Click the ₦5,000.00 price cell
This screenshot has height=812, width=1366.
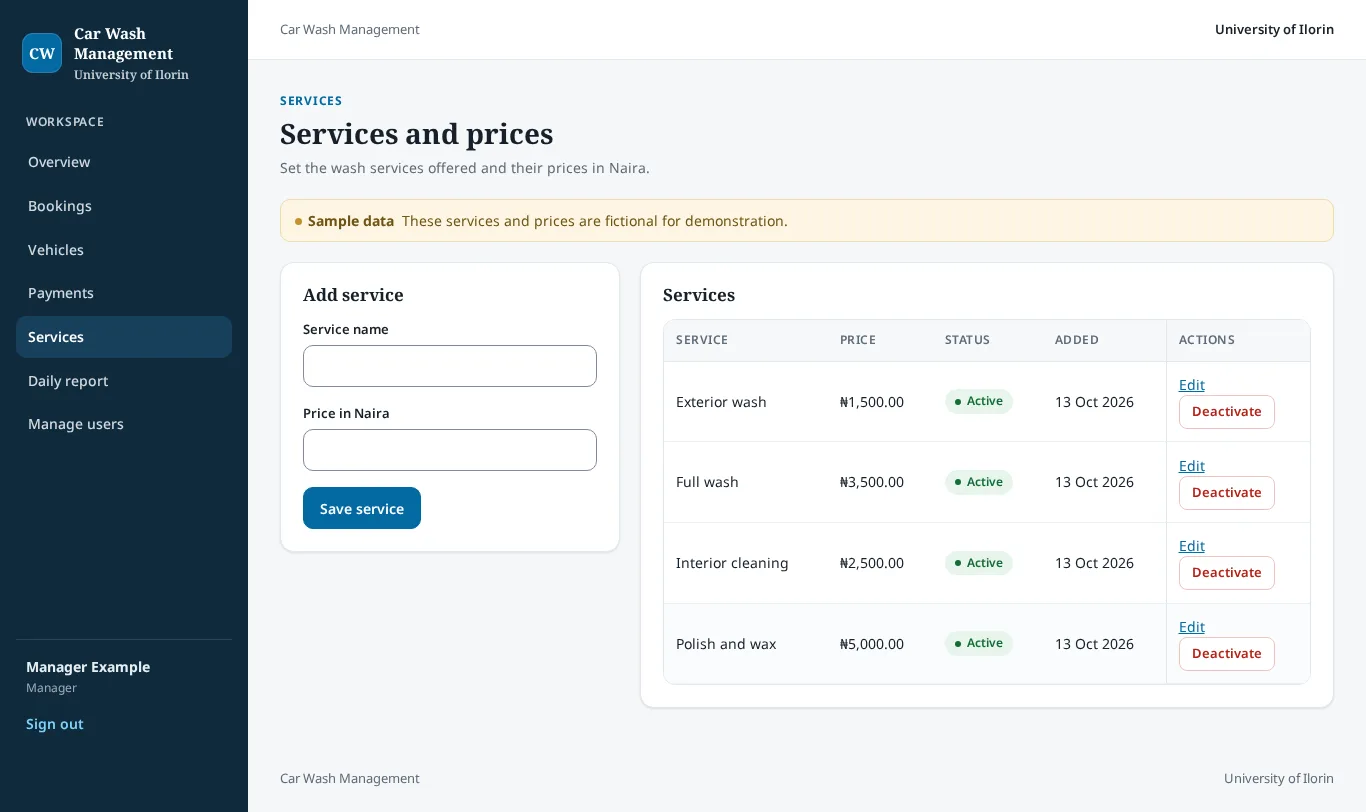click(x=872, y=644)
